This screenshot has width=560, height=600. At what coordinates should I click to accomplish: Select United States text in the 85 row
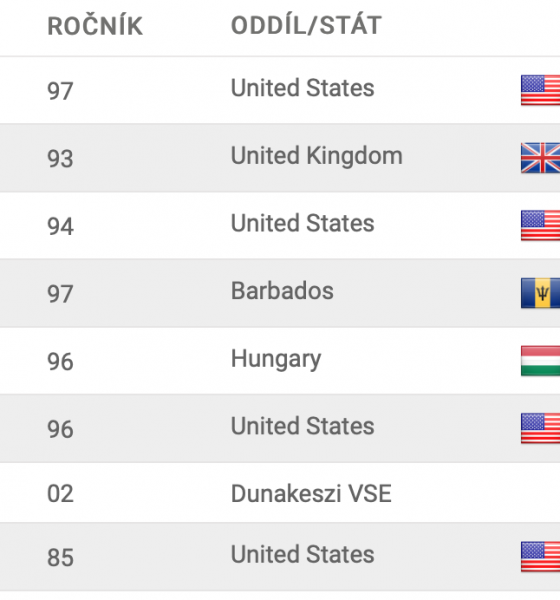click(x=302, y=554)
